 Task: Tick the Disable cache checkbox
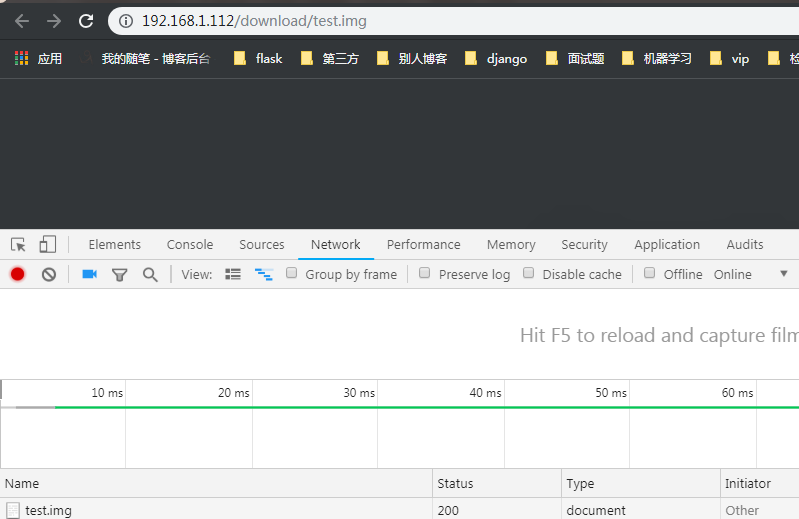click(529, 273)
